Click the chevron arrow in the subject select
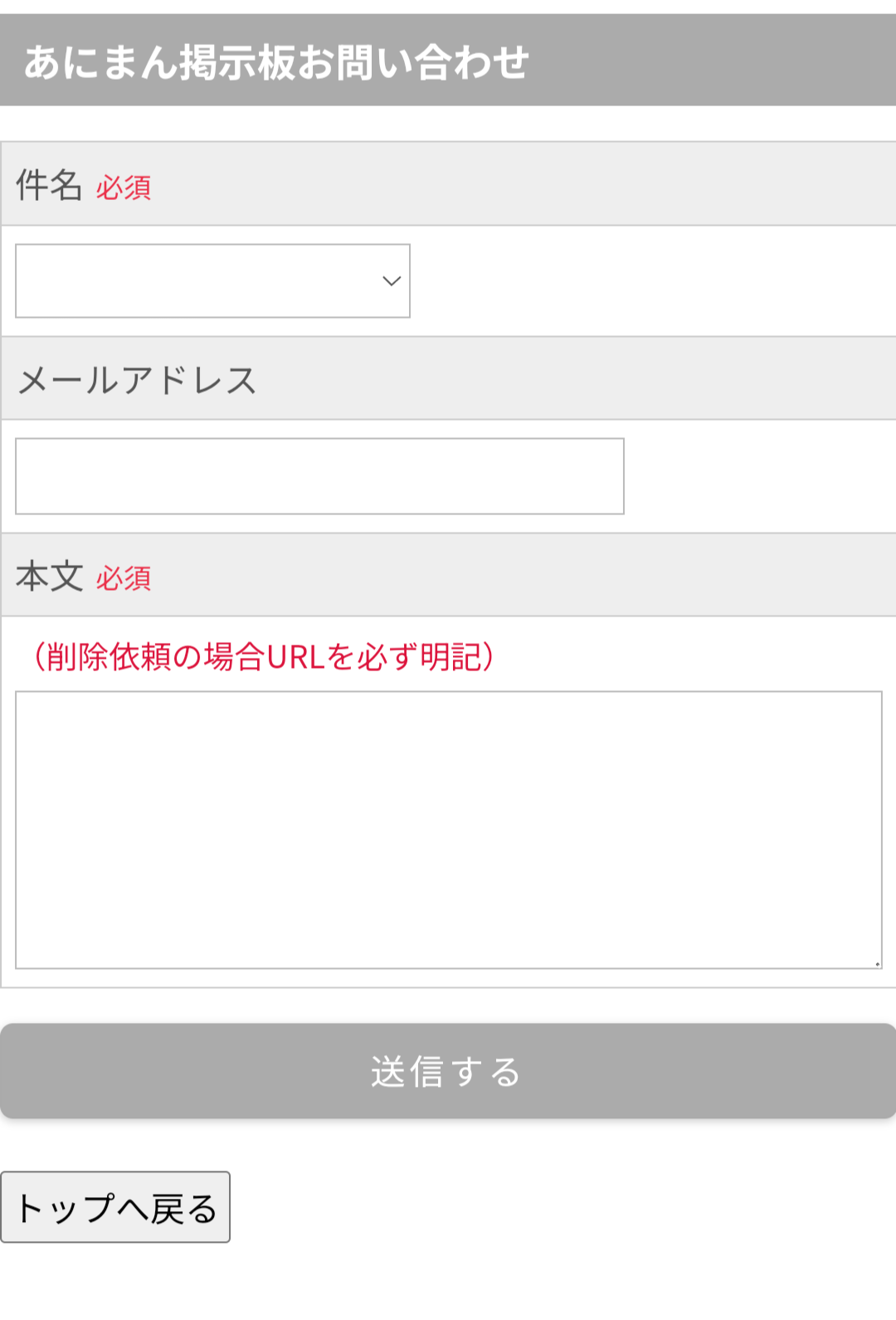896x1320 pixels. pos(392,281)
